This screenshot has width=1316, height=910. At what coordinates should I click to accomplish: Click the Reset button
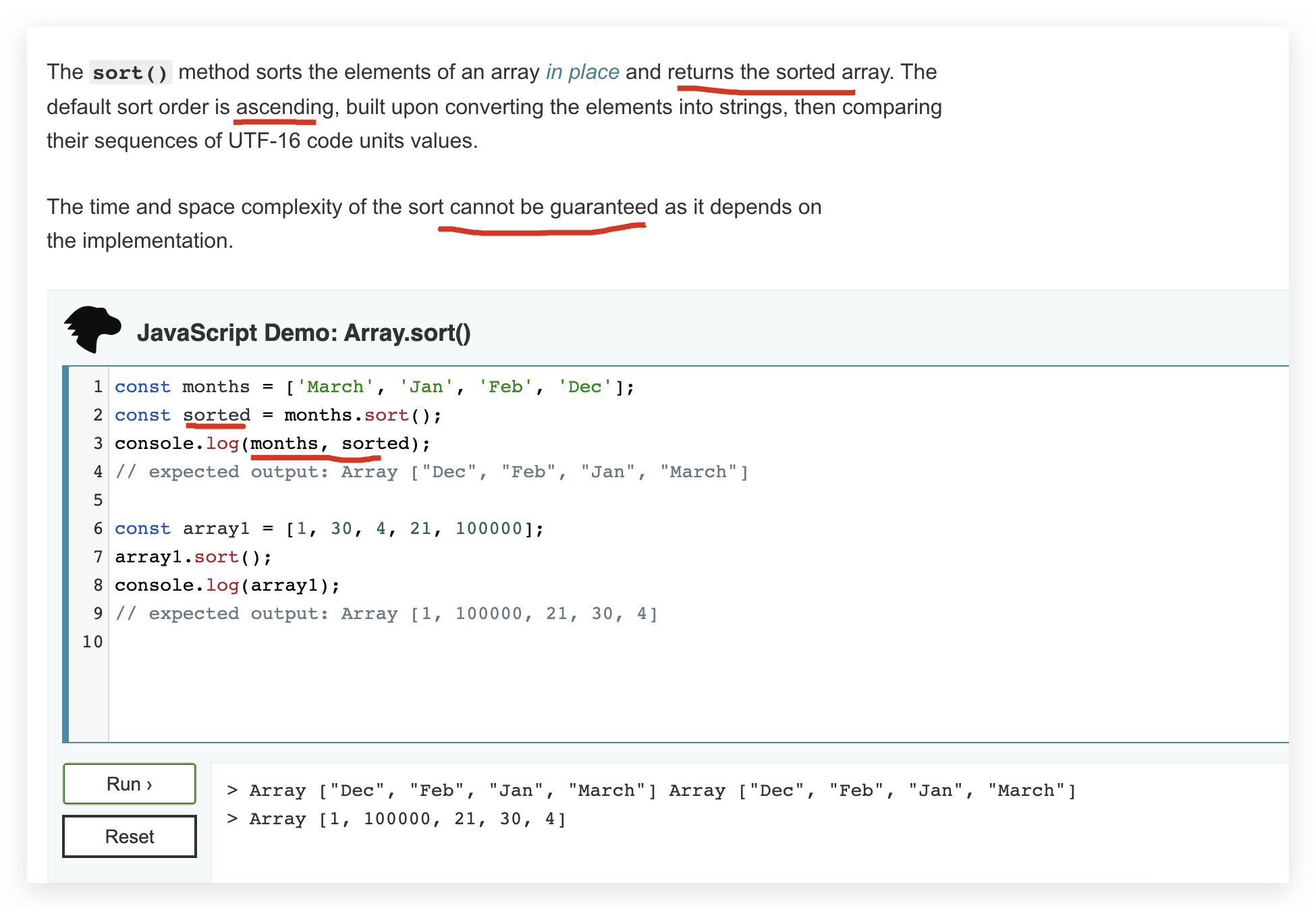click(x=130, y=836)
